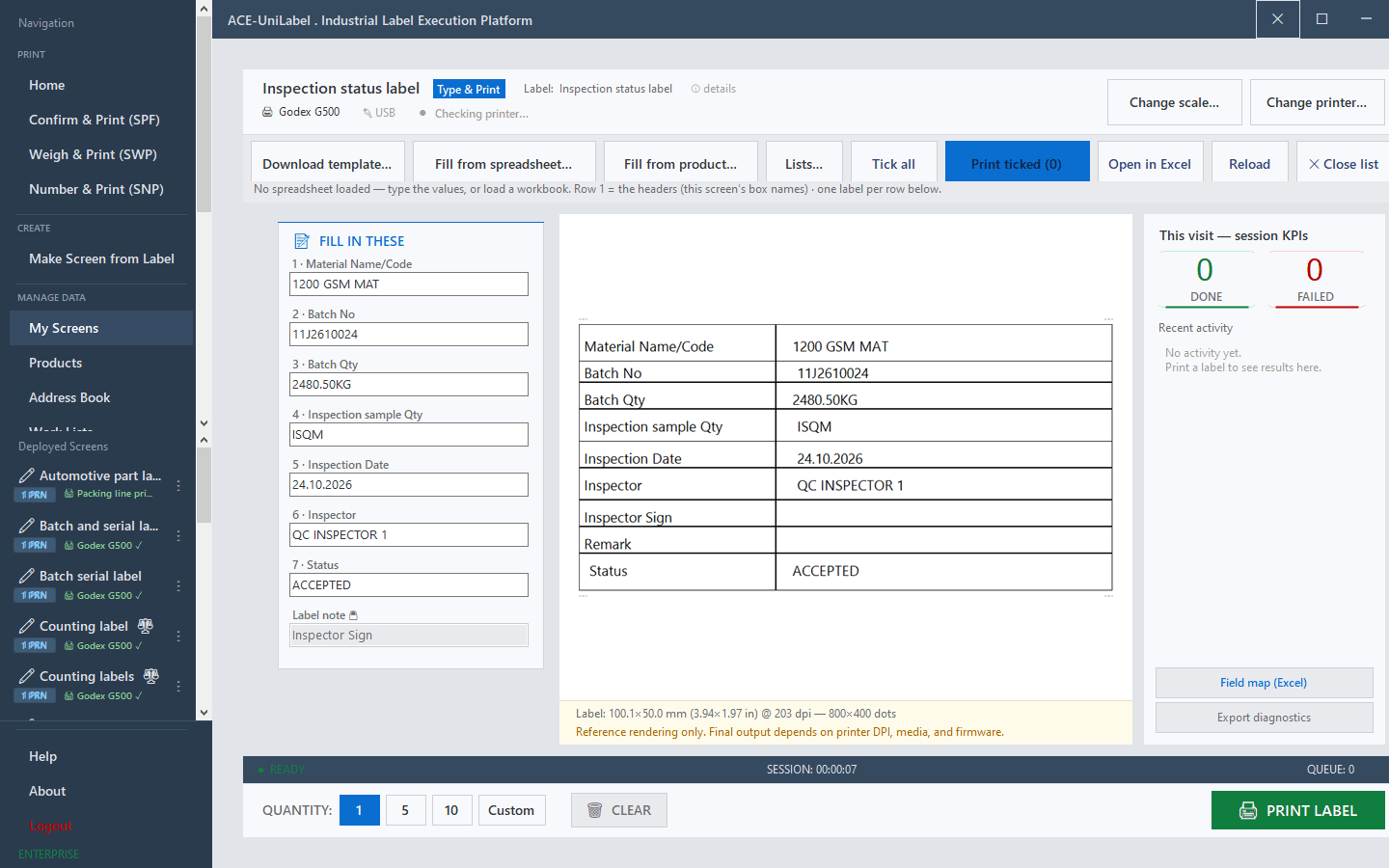
Task: Open Products in Manage Data
Action: [x=56, y=363]
